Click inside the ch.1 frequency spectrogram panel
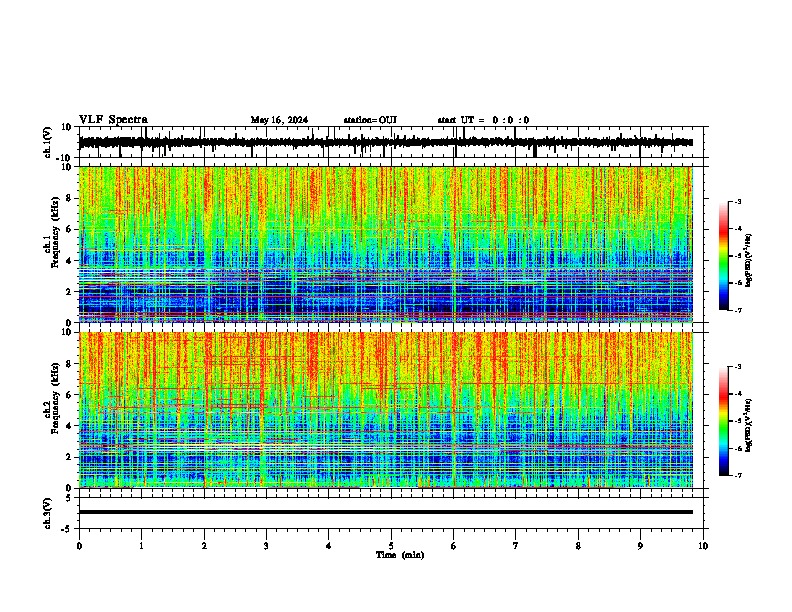 tap(385, 244)
